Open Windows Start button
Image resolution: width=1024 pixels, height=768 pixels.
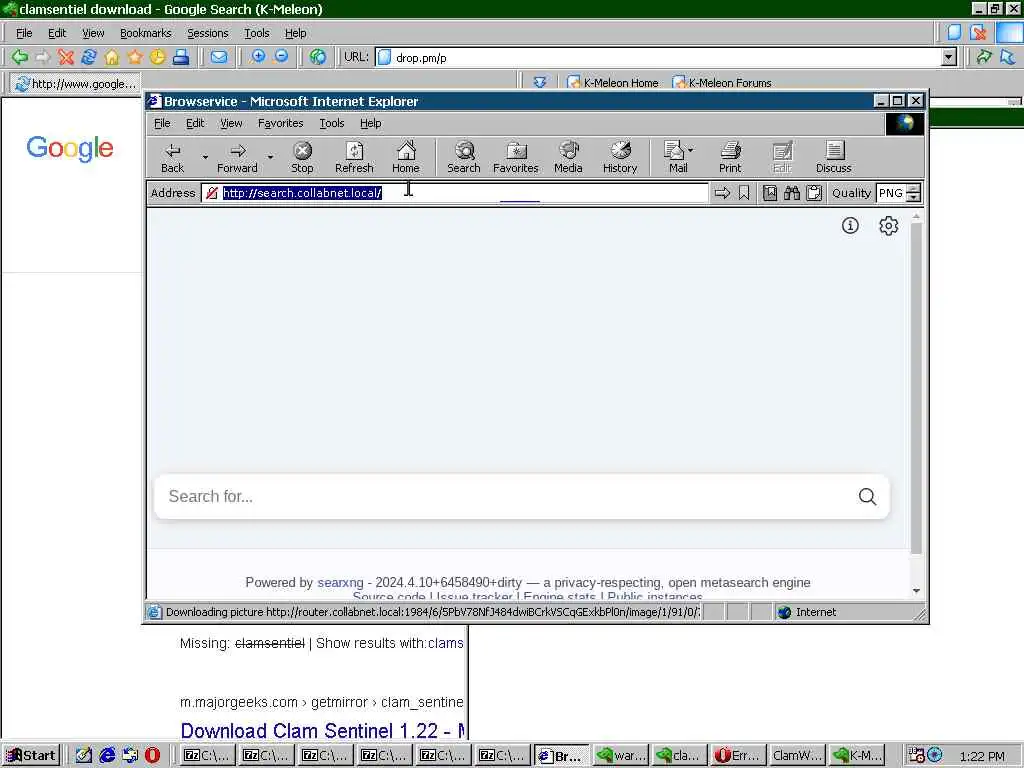[x=31, y=756]
